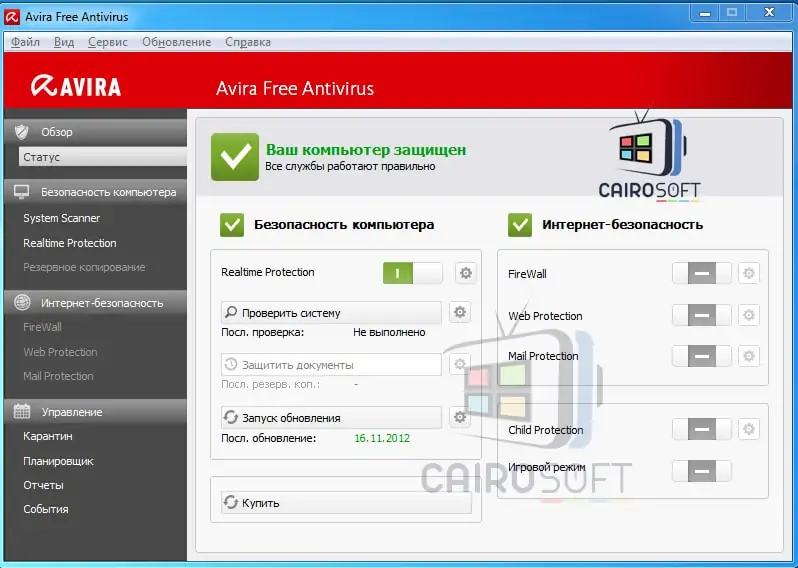Open the Обновление menu
Image resolution: width=798 pixels, height=568 pixels.
click(177, 42)
